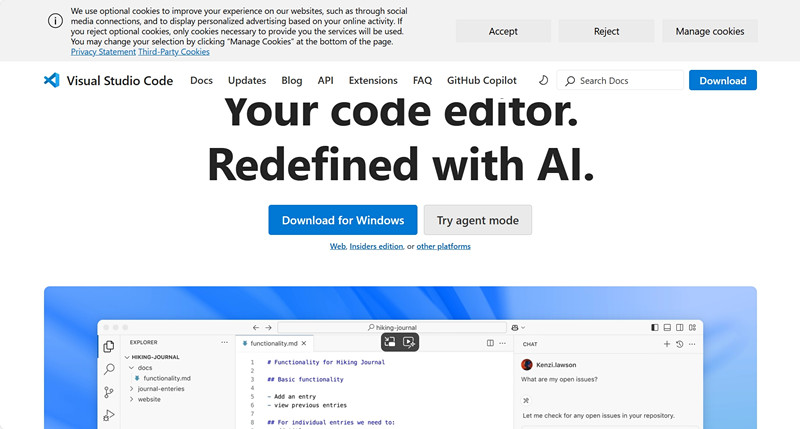Open the Explorer panel ellipsis menu
The image size is (800, 429).
coord(224,342)
